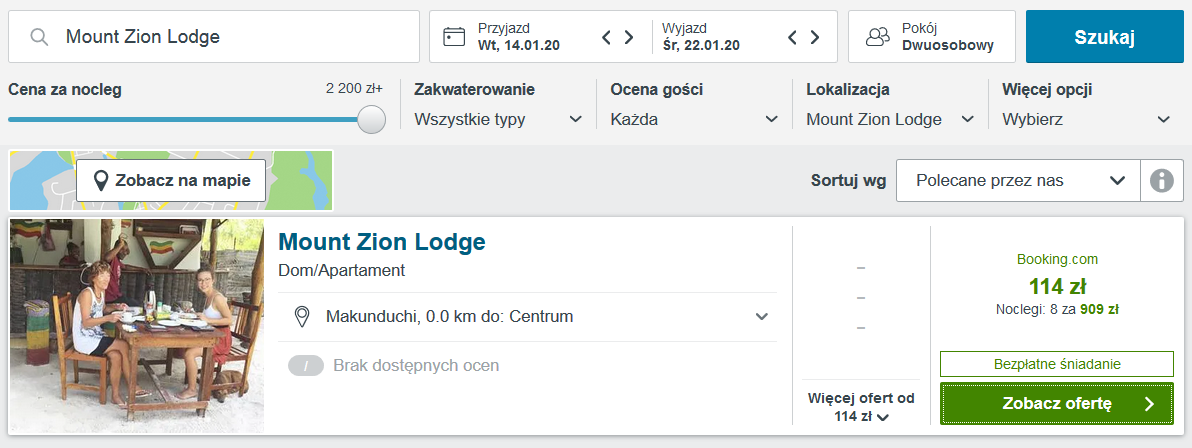Go to previous check-in date arrow
This screenshot has height=448, width=1192.
607,37
